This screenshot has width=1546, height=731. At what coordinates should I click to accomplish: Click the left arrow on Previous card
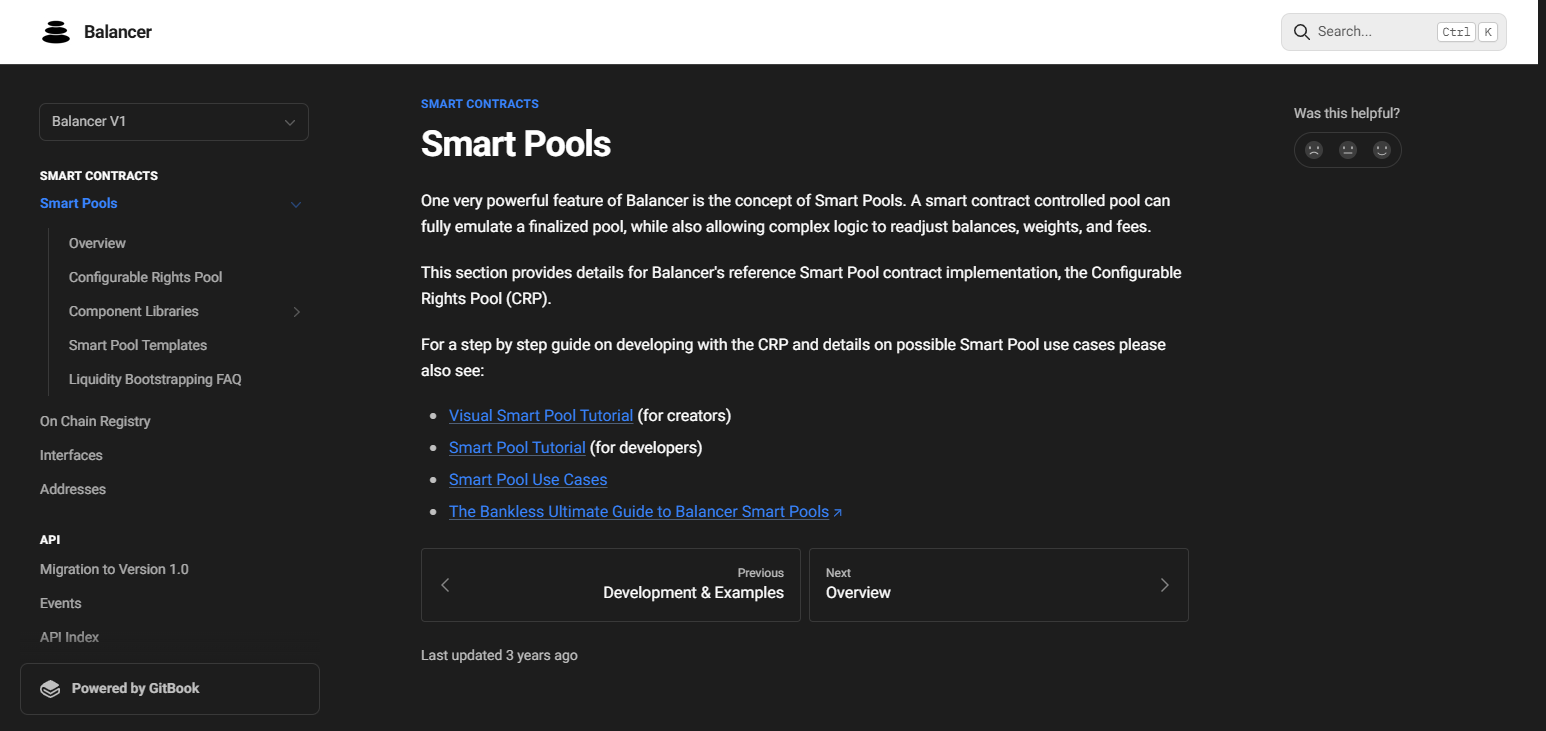point(446,585)
